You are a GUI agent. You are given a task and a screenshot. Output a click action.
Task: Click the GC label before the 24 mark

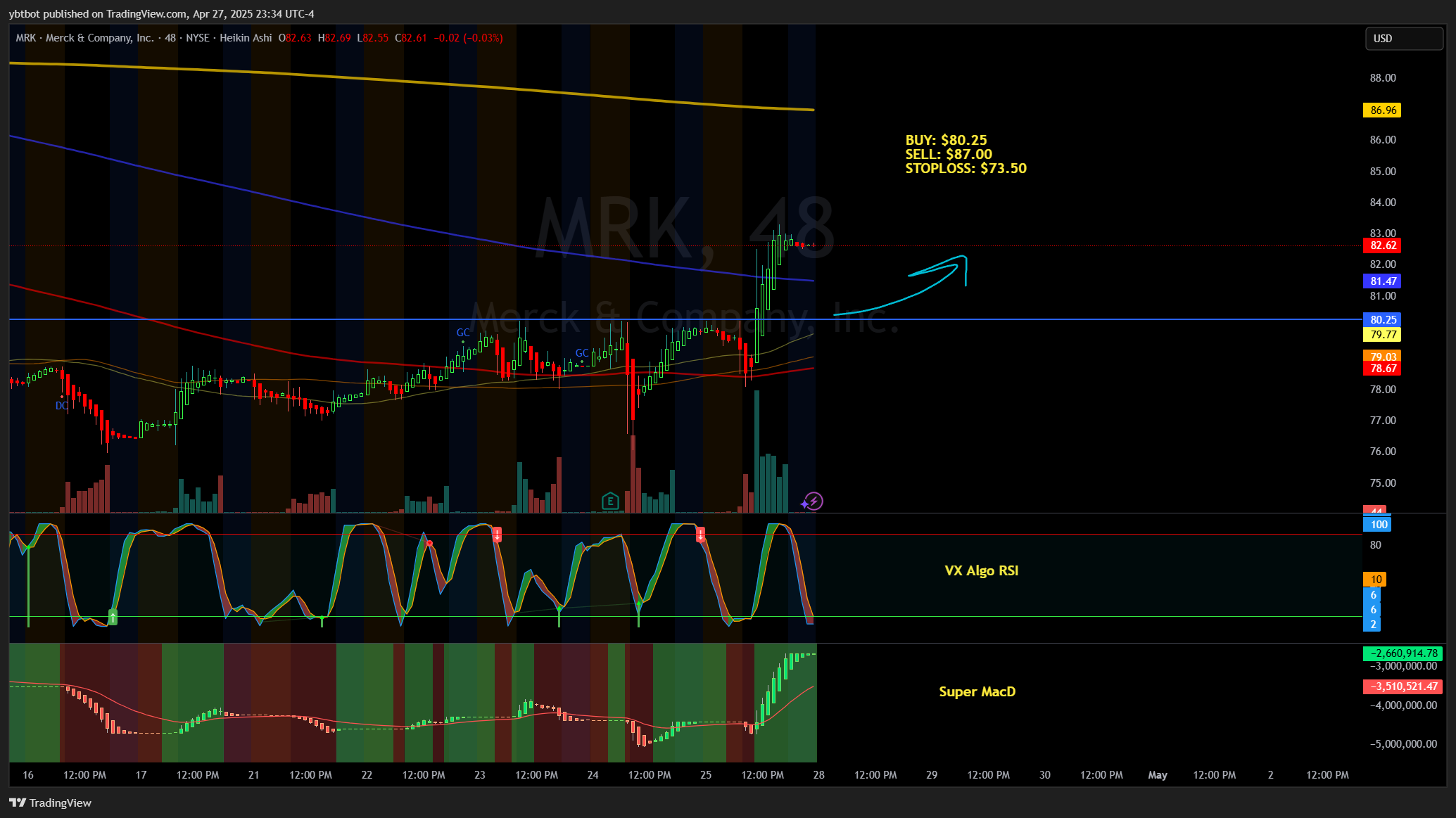coord(582,353)
